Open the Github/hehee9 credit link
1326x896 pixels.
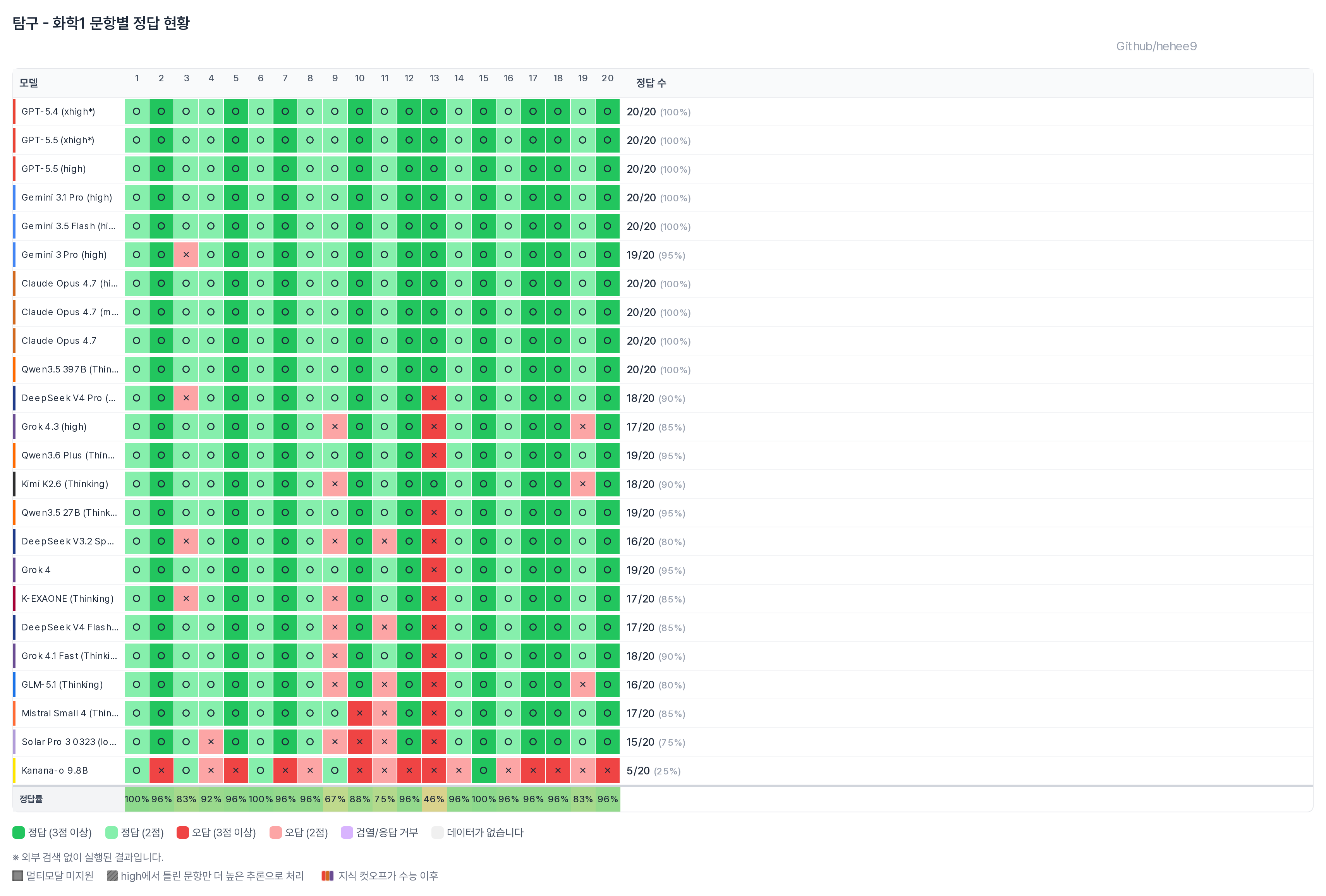[x=1156, y=47]
